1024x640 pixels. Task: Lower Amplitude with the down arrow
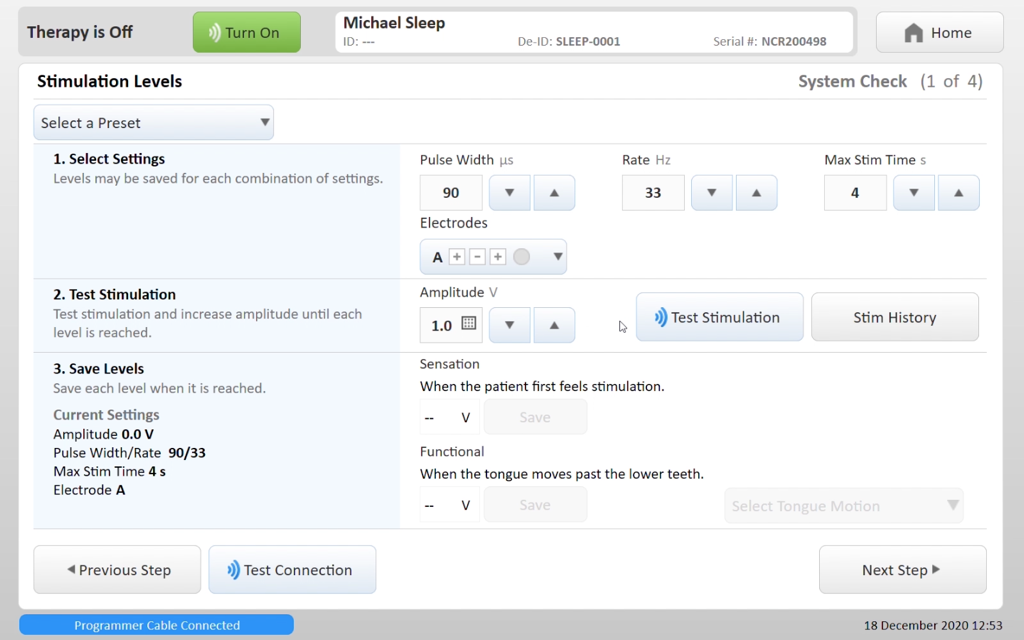tap(509, 325)
